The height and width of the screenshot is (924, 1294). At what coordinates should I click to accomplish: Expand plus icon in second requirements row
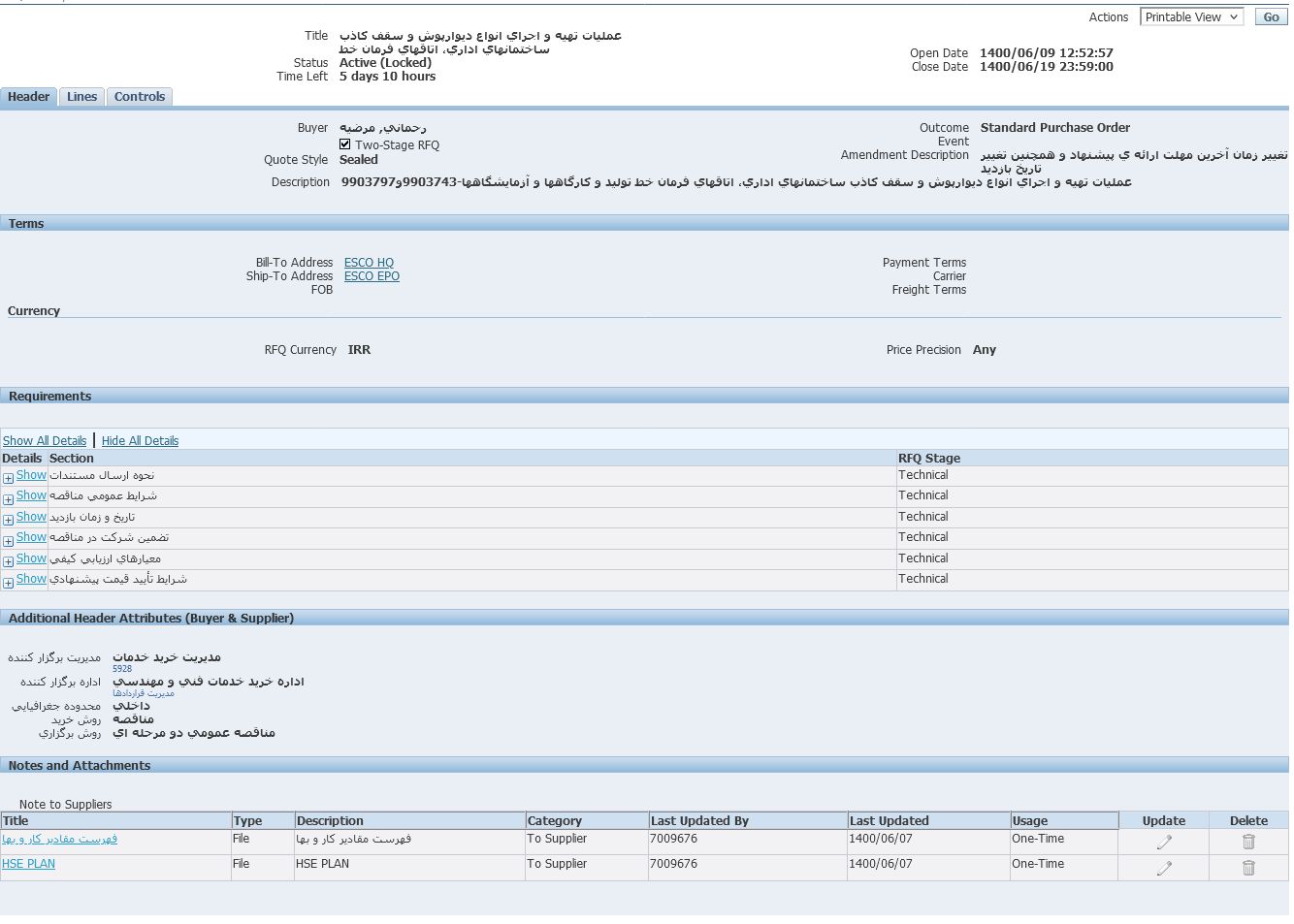click(x=8, y=499)
